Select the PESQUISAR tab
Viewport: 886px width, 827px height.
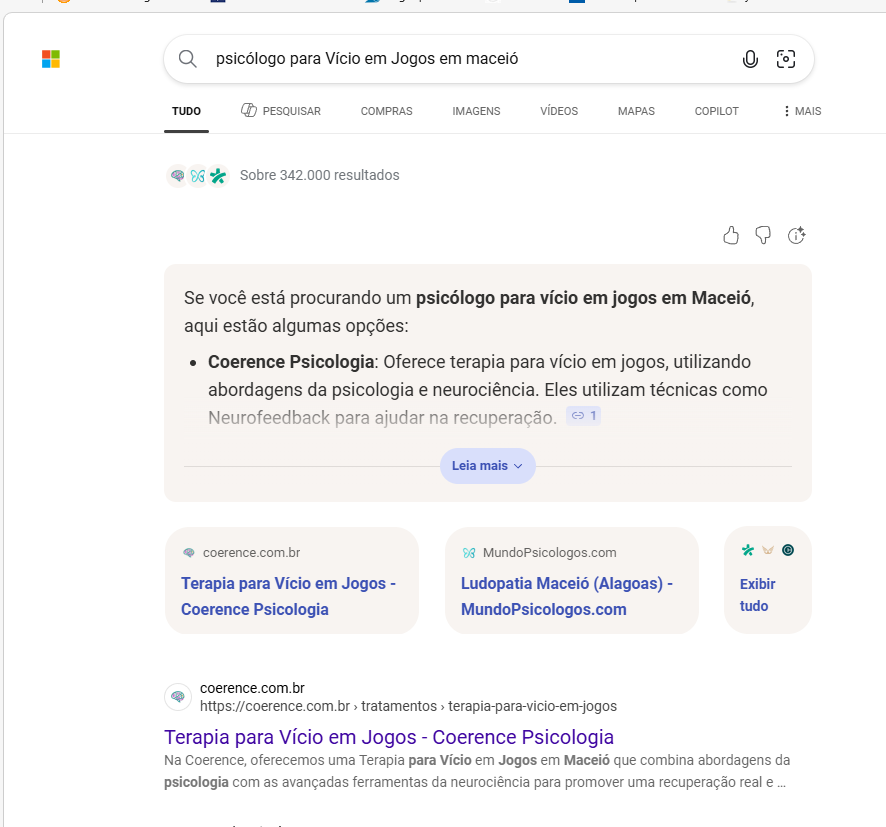tap(281, 111)
